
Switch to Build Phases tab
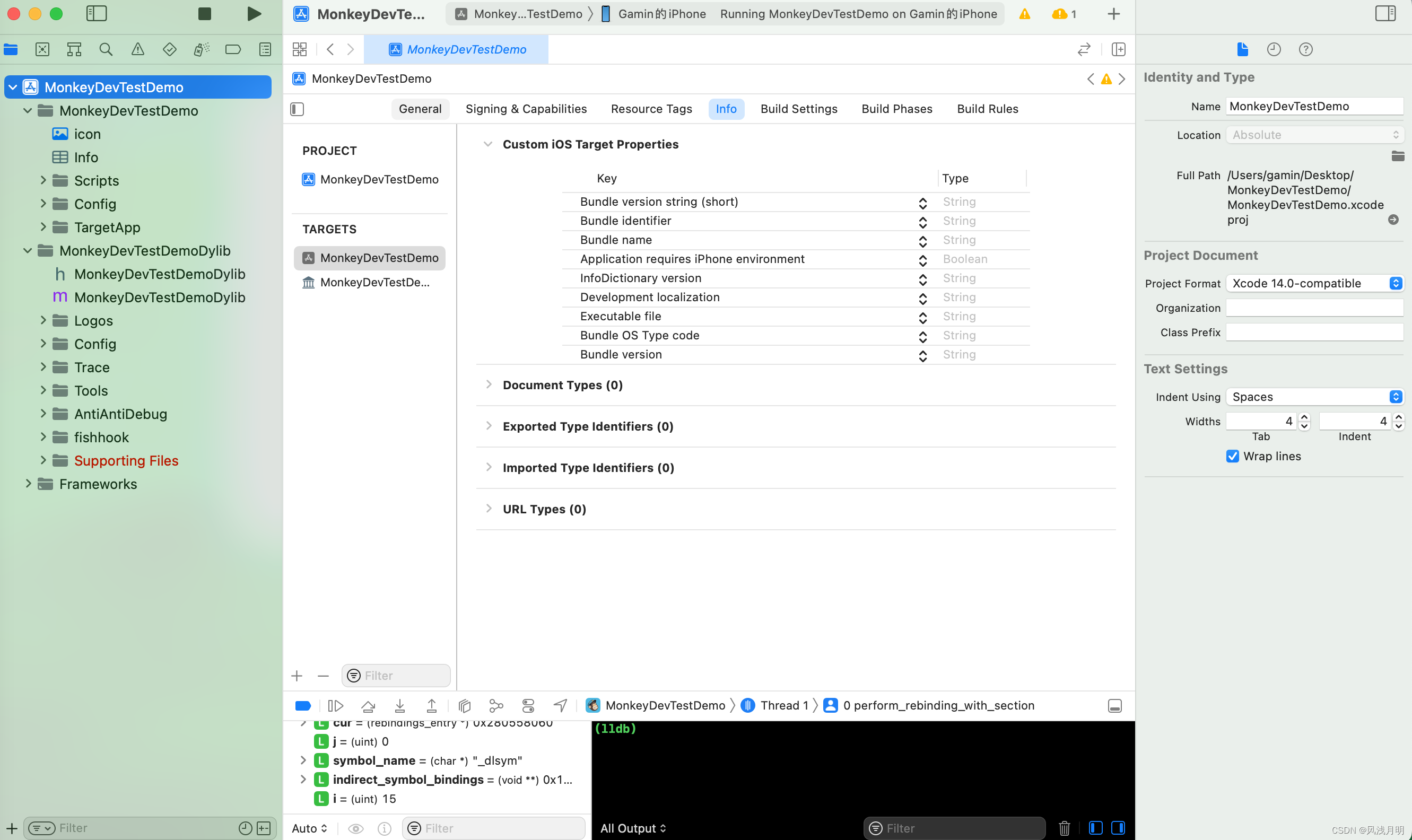(897, 109)
